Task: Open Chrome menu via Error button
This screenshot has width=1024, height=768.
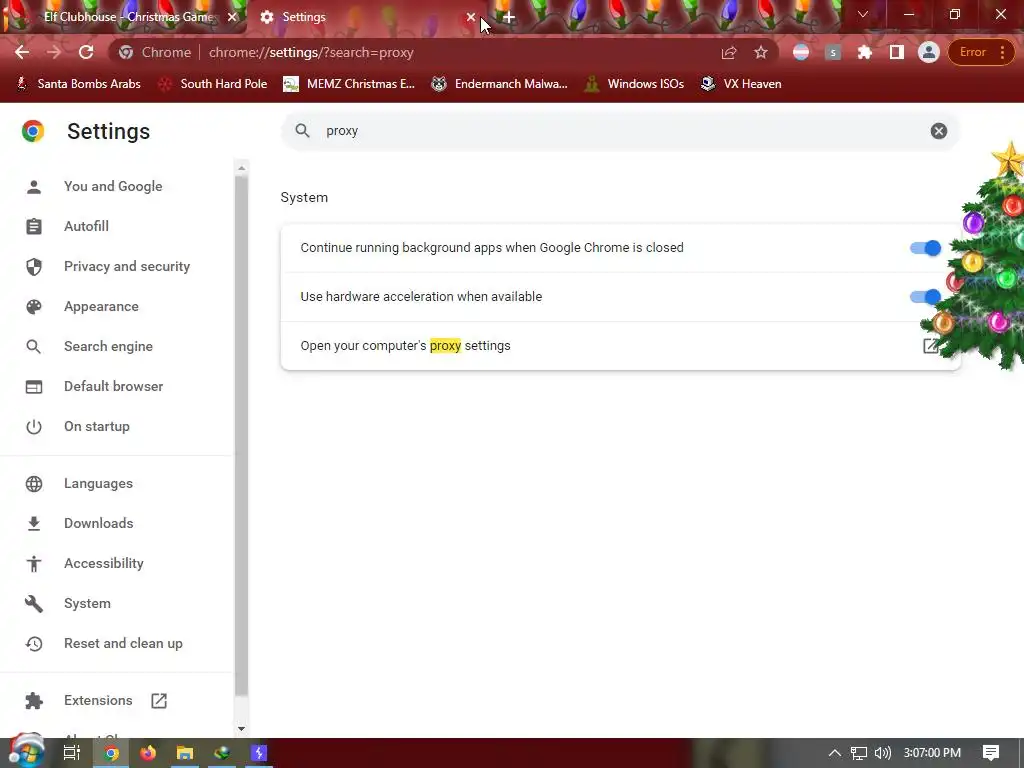Action: pyautogui.click(x=982, y=52)
